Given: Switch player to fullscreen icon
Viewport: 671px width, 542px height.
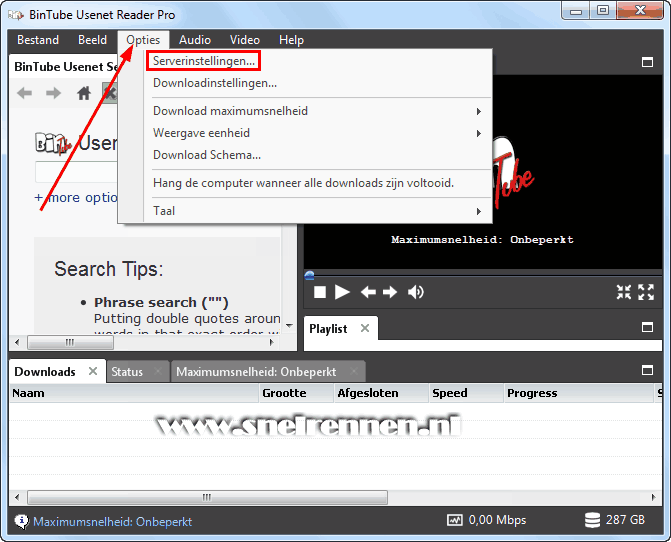Looking at the screenshot, I should [x=646, y=292].
